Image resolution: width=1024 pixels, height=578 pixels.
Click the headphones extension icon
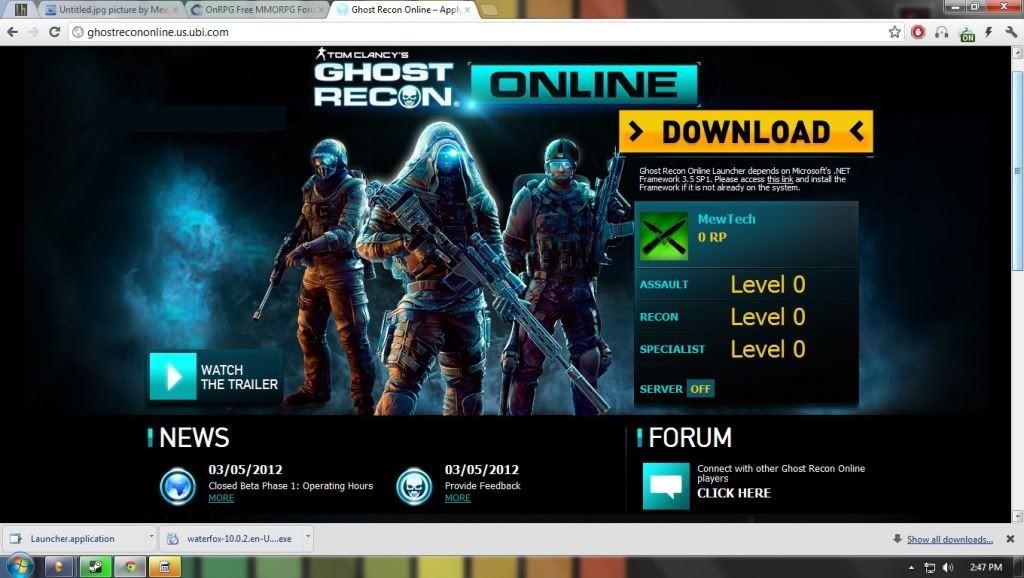tap(941, 32)
